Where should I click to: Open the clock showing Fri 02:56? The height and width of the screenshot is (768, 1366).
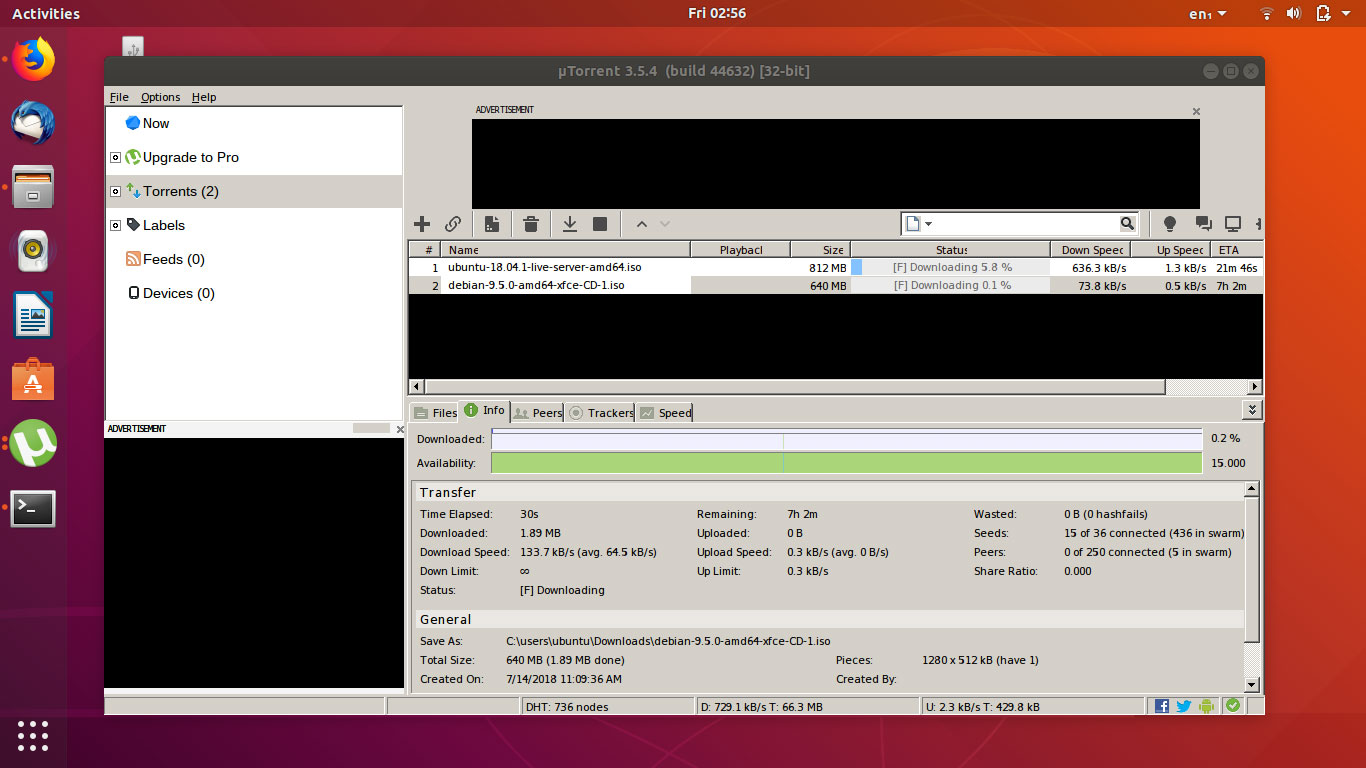point(717,13)
